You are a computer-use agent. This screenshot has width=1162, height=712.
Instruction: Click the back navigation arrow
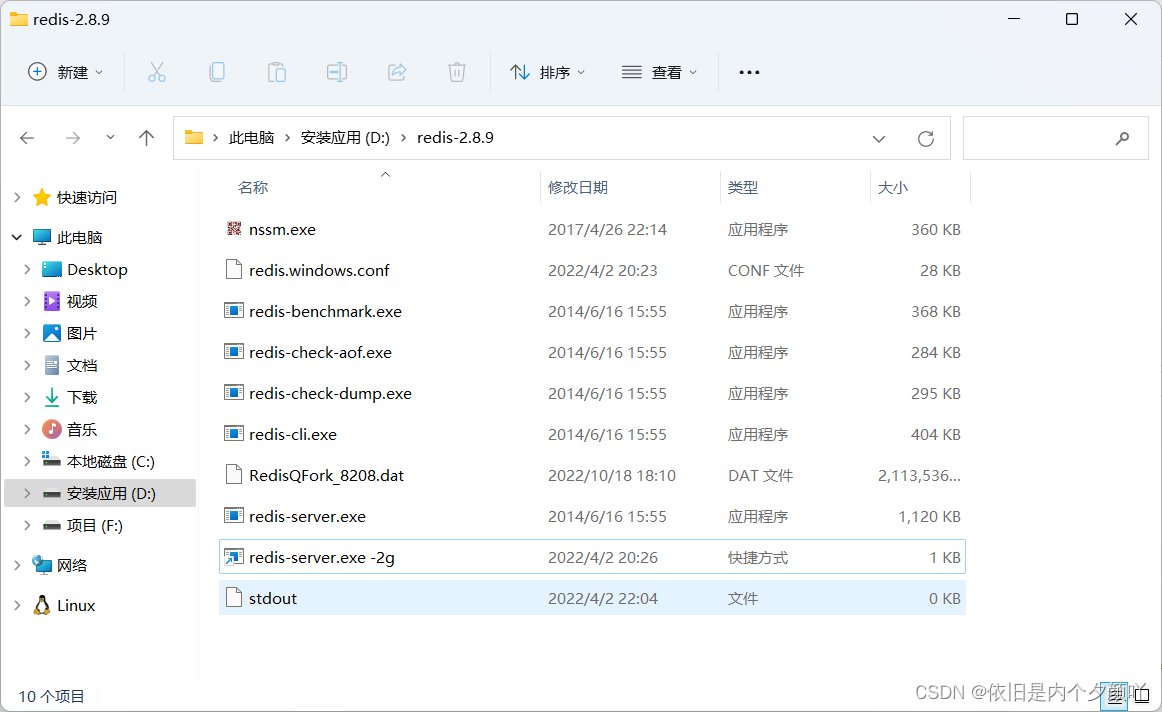click(x=27, y=137)
